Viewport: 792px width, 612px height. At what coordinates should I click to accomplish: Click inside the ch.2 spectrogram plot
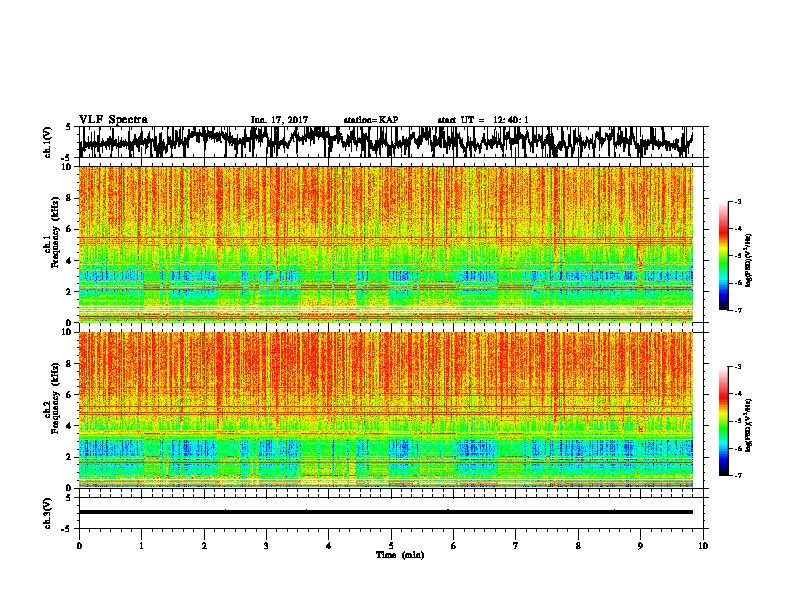[x=385, y=410]
